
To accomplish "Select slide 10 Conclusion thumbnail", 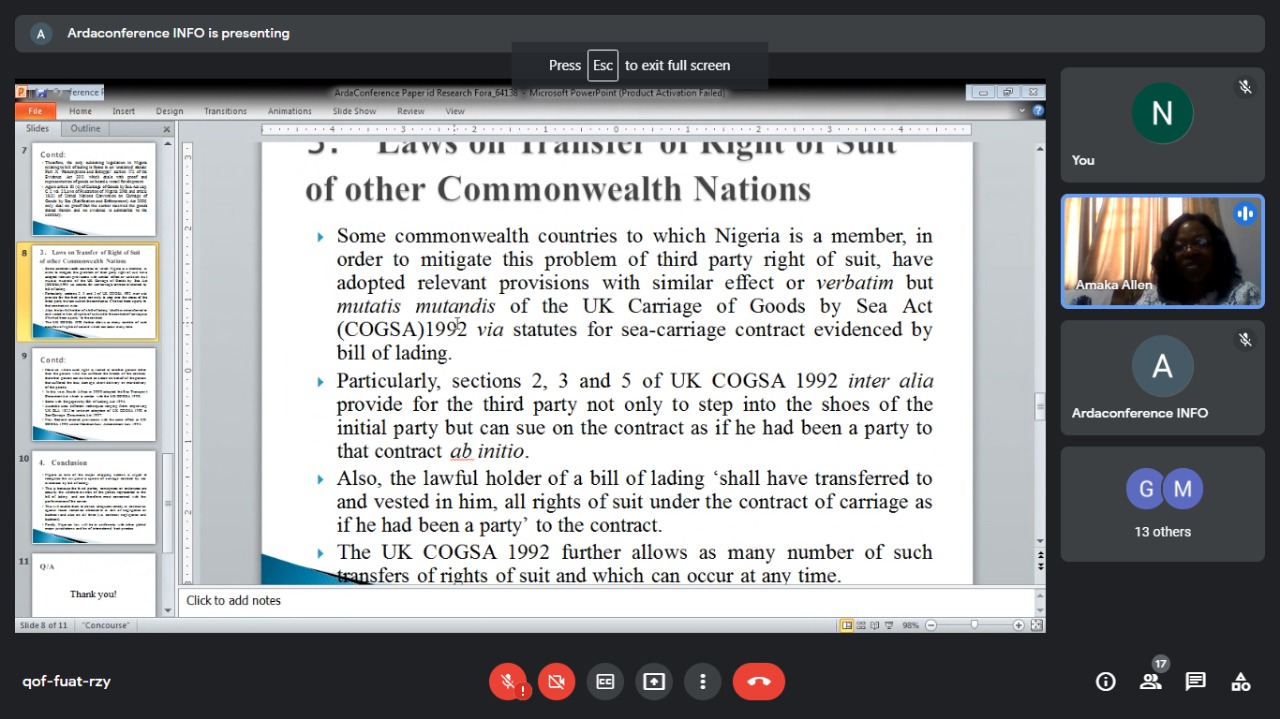I will (x=94, y=498).
